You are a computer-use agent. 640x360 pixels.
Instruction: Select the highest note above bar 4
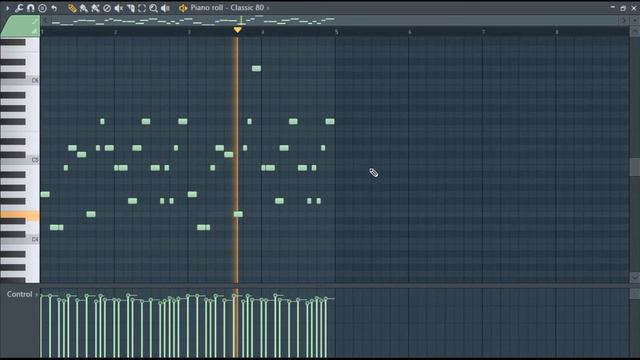pyautogui.click(x=256, y=69)
